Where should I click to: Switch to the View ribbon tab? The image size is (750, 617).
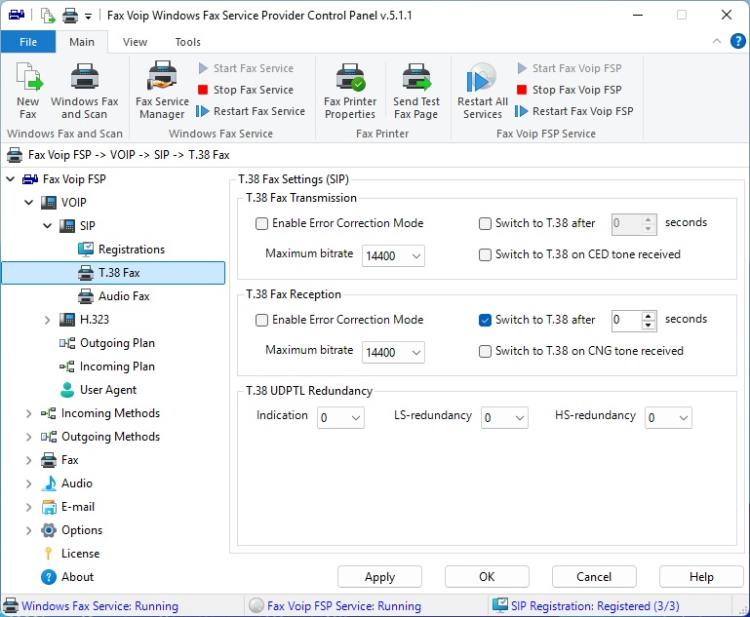[135, 42]
